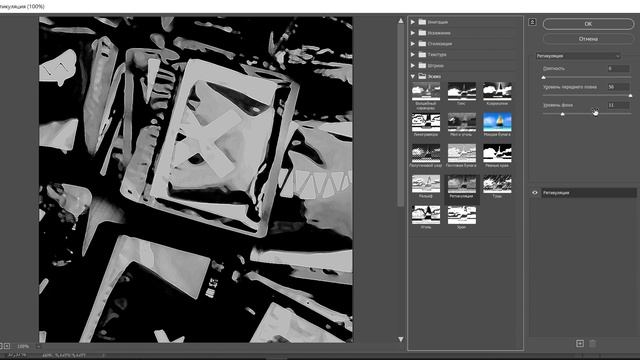Expand the Стилизация filter folder arrow
Image resolution: width=640 pixels, height=360 pixels.
[x=413, y=44]
